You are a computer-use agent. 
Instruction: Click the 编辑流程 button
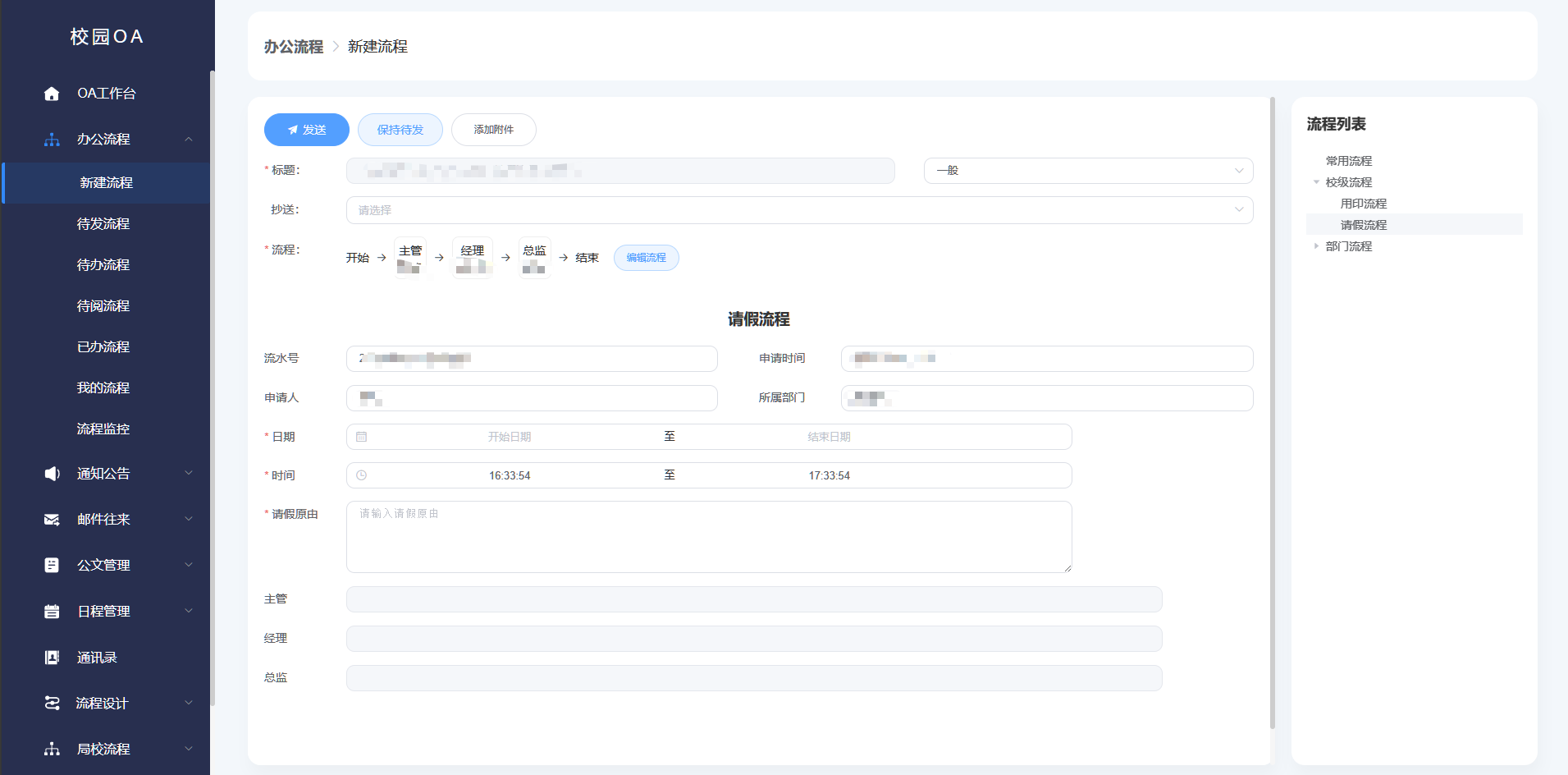pos(647,258)
